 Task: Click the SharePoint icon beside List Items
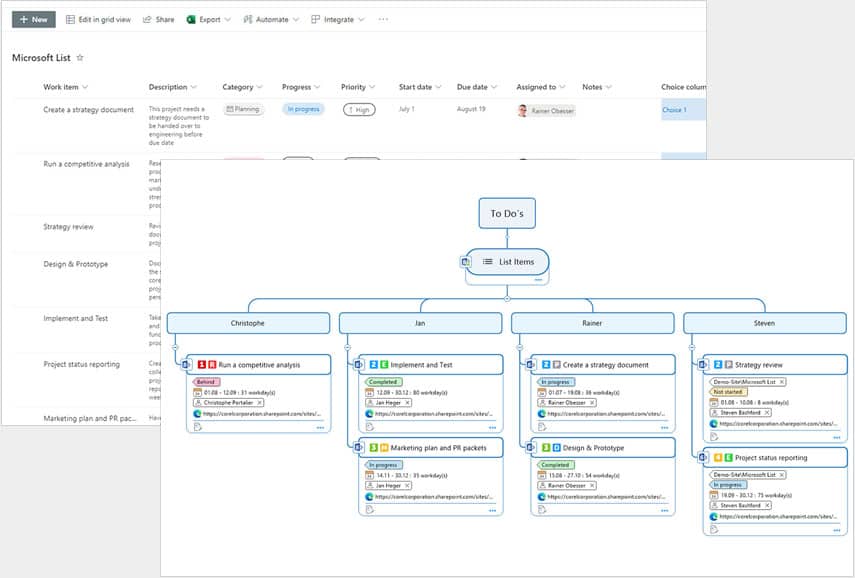click(x=465, y=262)
